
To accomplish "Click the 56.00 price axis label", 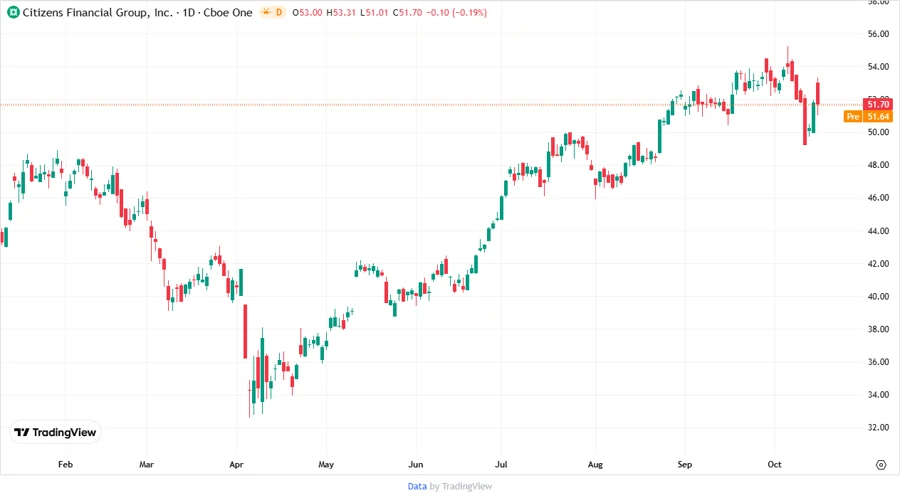I will (878, 34).
